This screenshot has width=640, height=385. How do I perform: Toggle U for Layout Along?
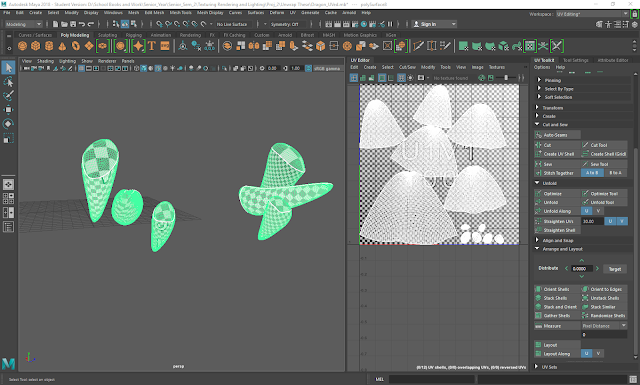(587, 354)
